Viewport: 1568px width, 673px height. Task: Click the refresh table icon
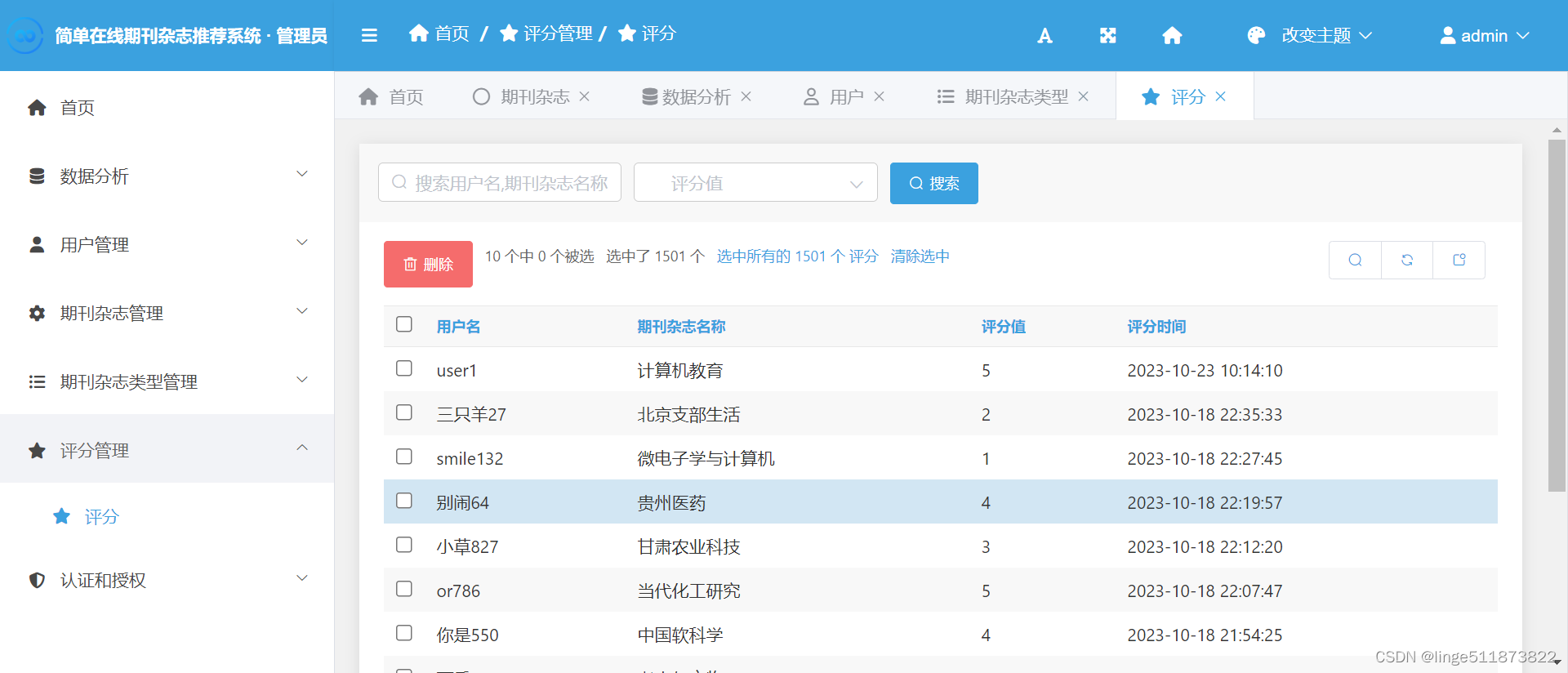click(1407, 260)
